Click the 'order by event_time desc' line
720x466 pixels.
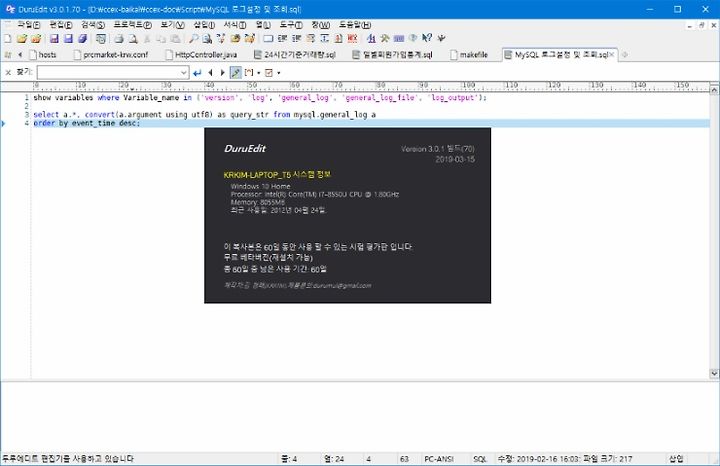pos(87,123)
